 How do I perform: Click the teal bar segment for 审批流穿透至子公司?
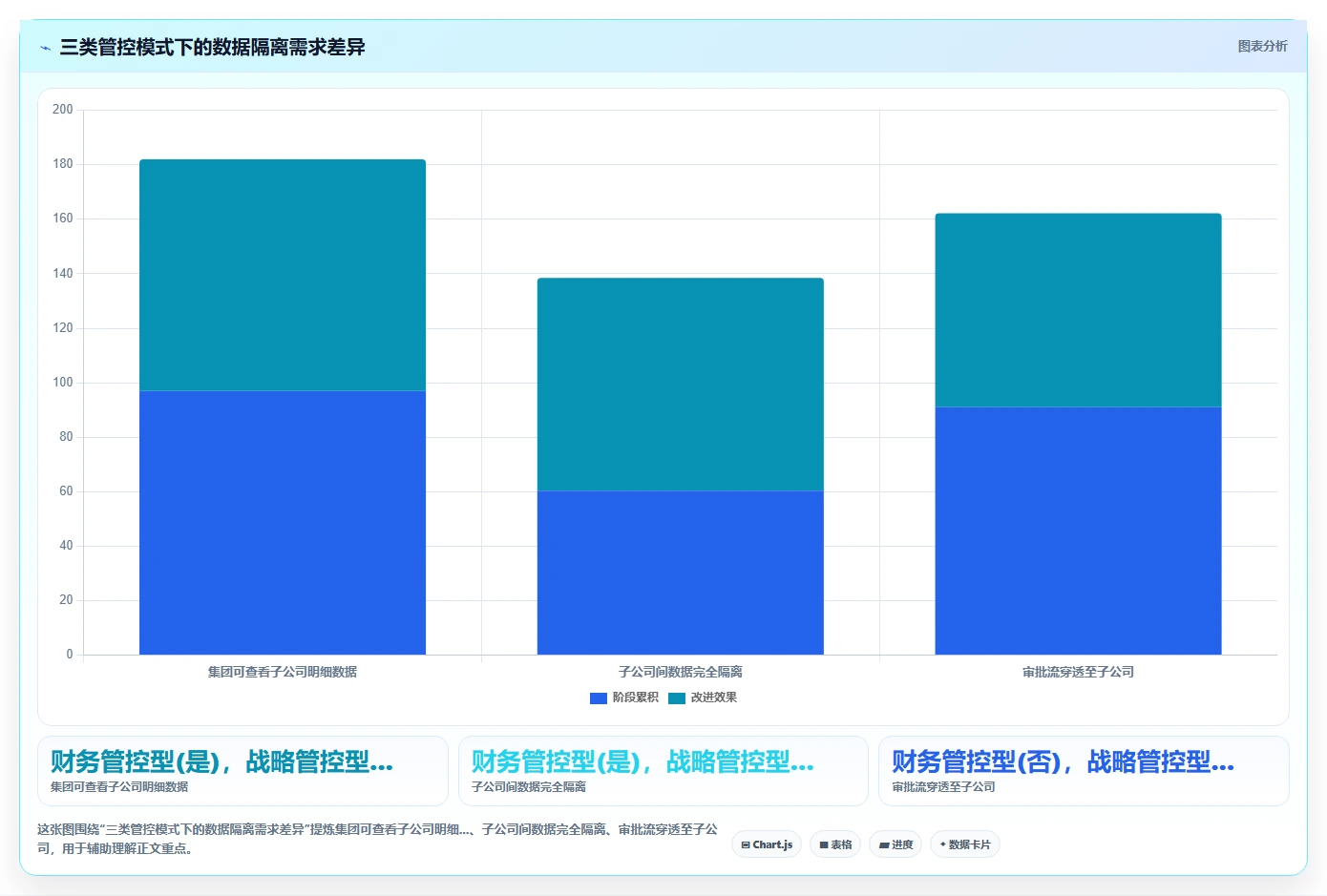click(1078, 310)
